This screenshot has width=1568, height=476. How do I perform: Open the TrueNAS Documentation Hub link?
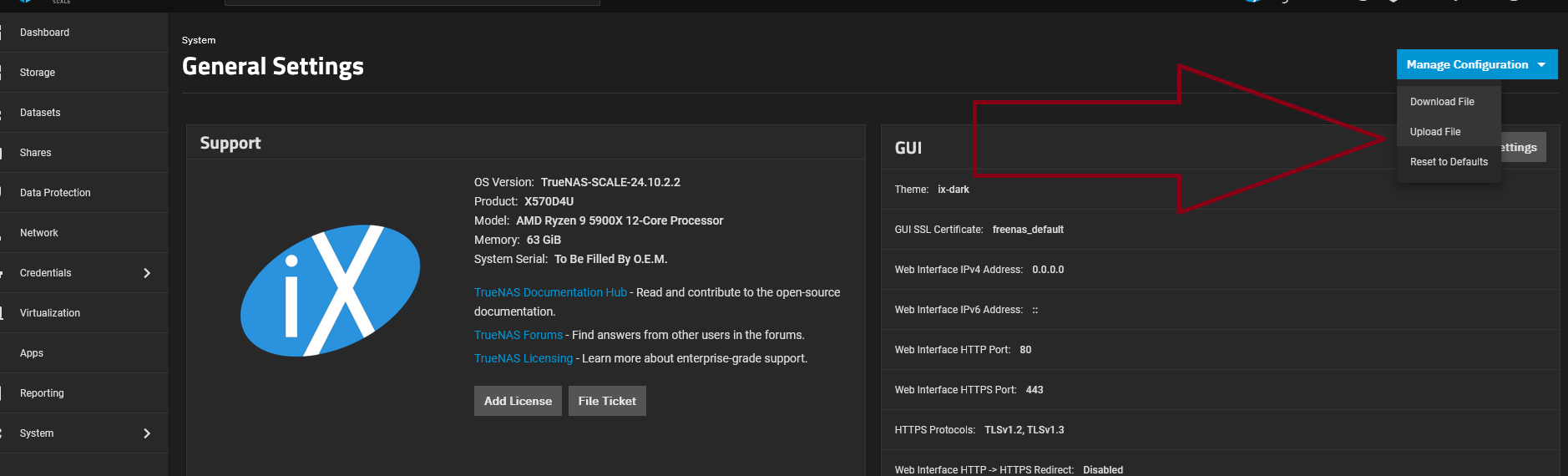click(550, 292)
